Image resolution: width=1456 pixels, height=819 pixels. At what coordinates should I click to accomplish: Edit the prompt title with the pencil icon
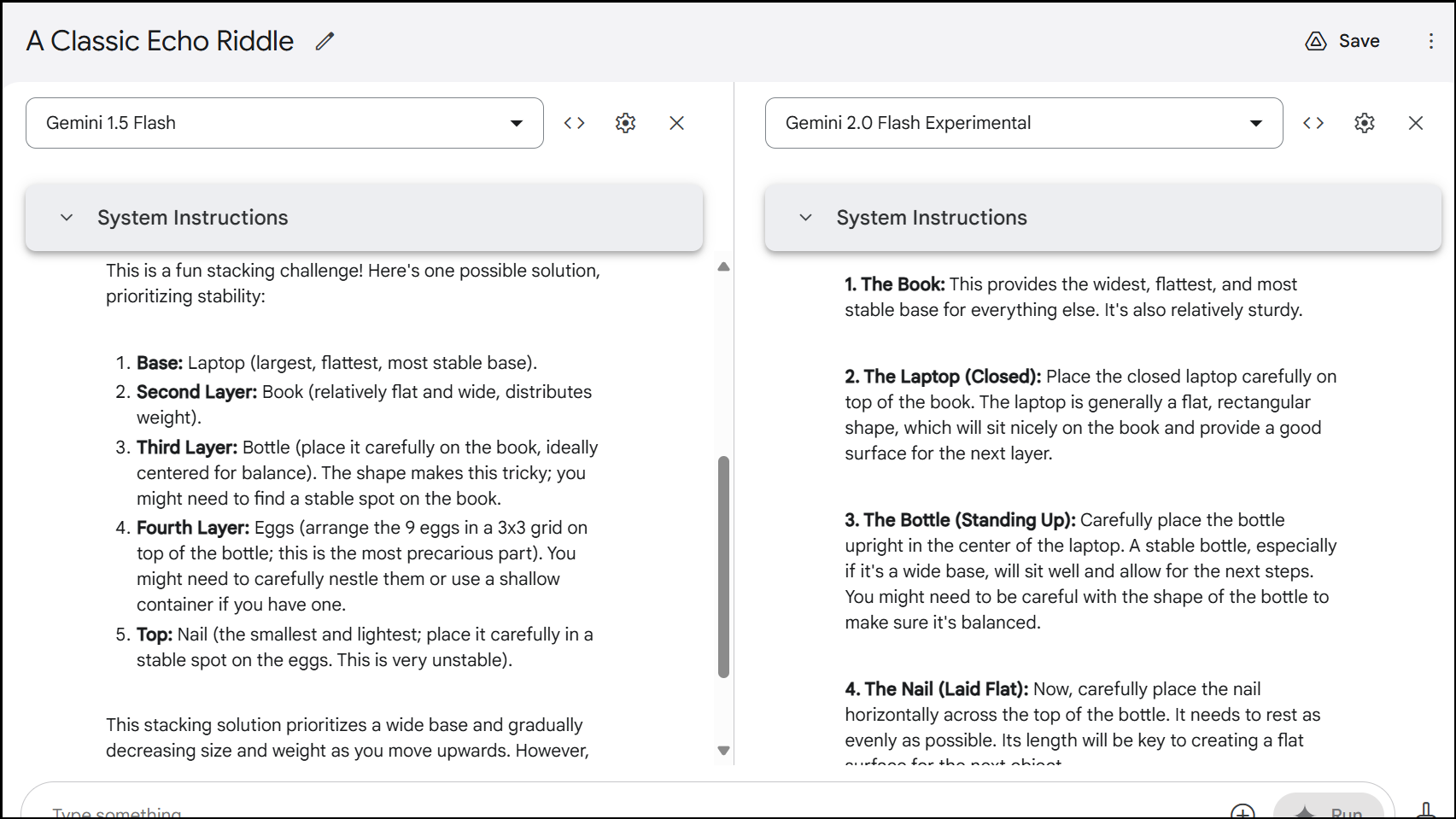pyautogui.click(x=325, y=41)
